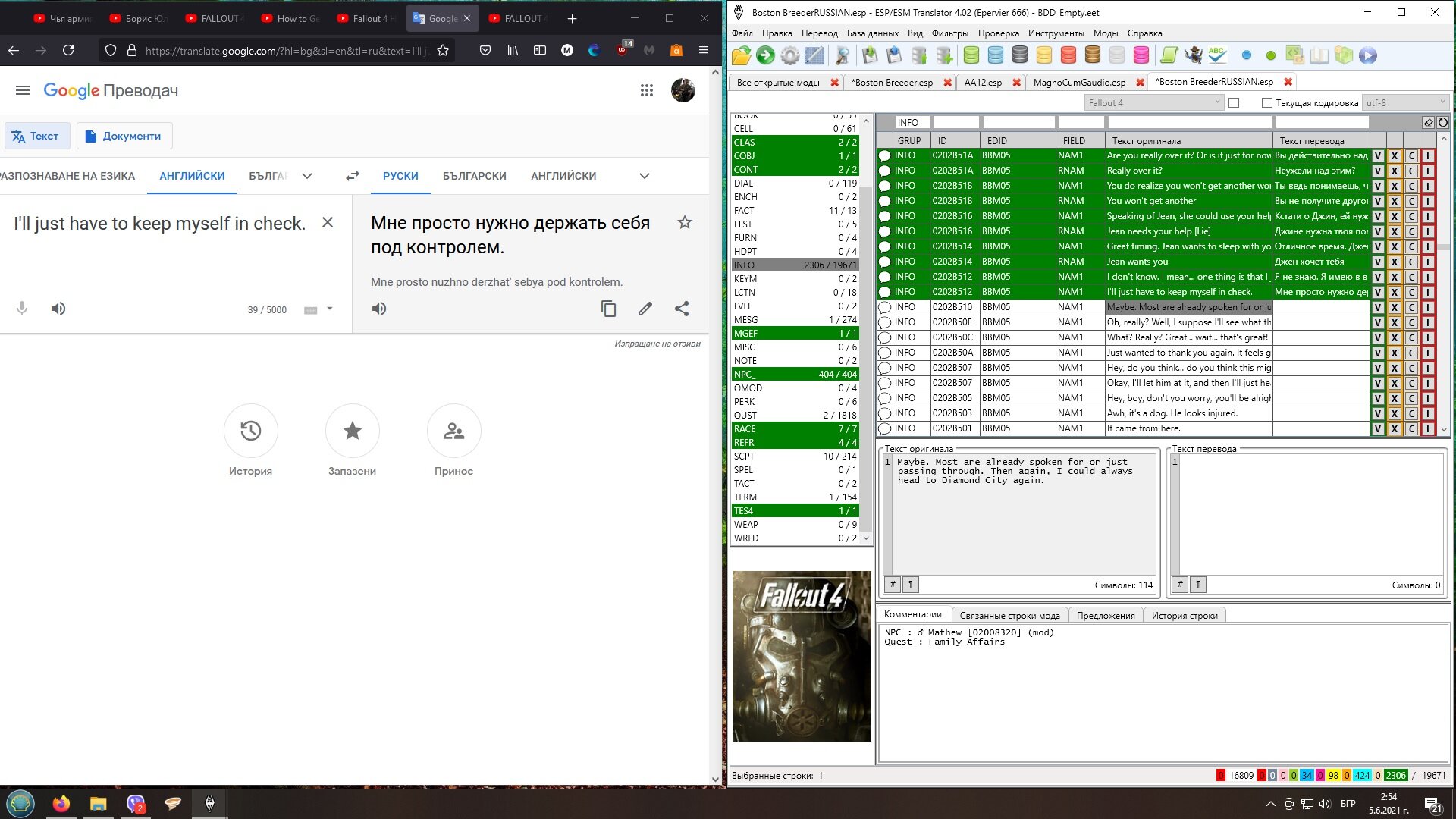
Task: Switch to the AA12.esp tab
Action: click(x=983, y=83)
